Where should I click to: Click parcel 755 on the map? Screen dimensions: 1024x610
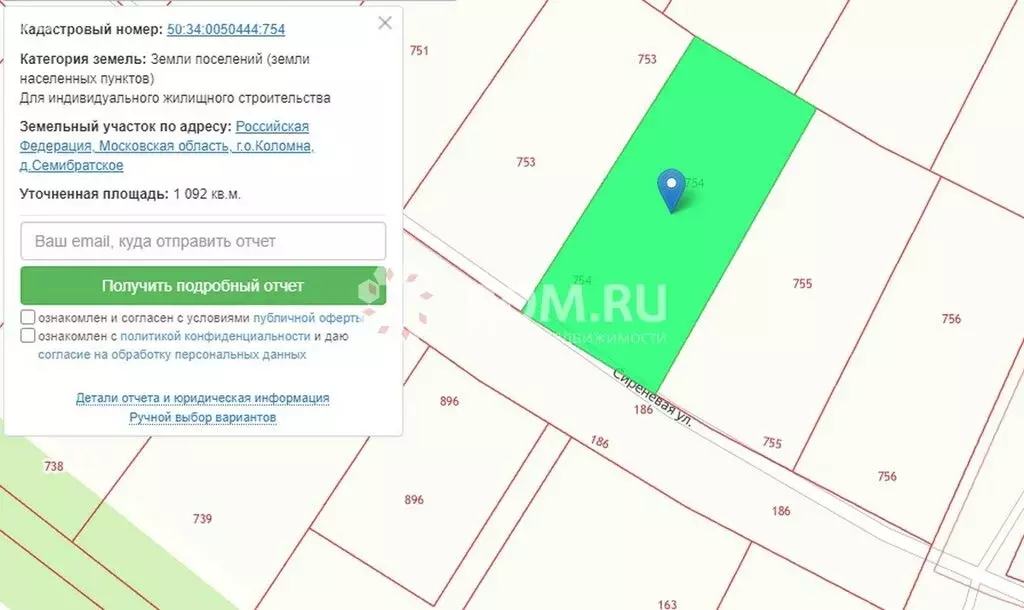800,283
